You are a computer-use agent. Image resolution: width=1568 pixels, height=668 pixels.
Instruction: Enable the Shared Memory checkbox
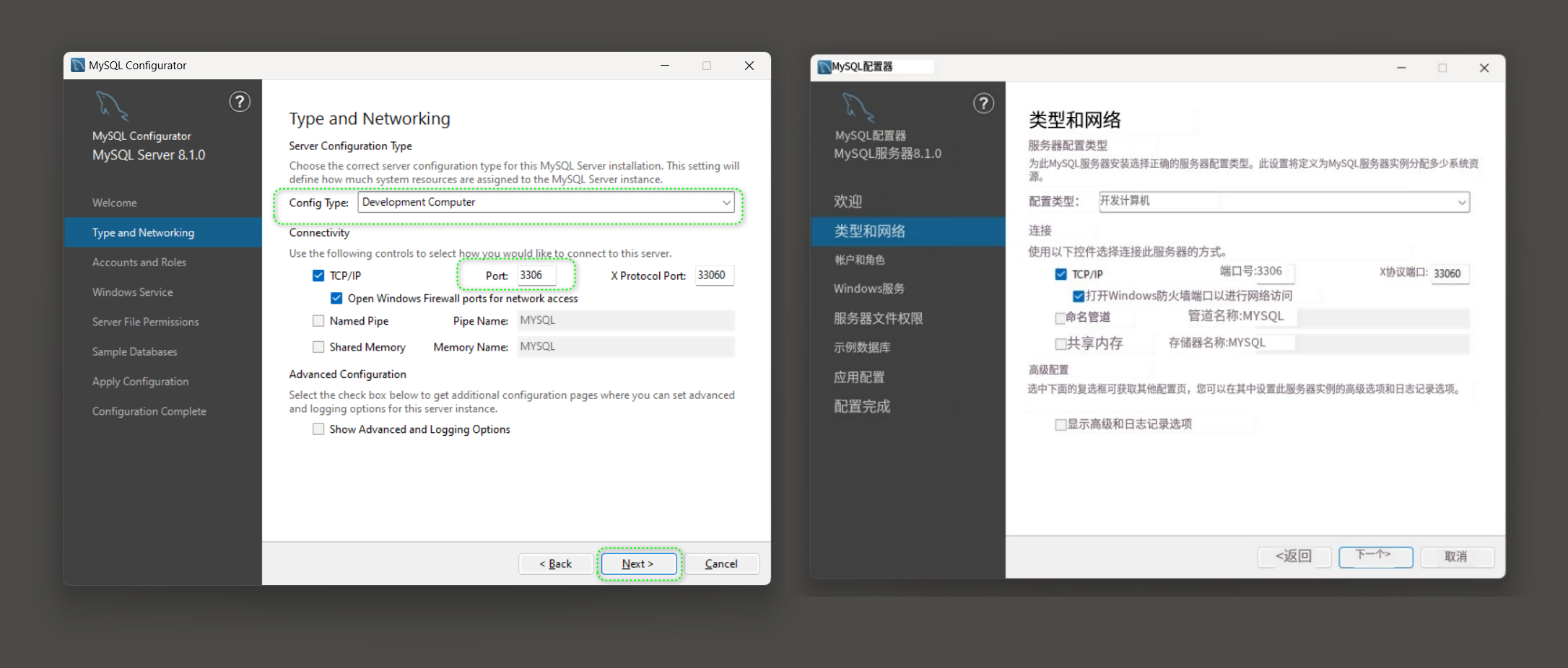tap(318, 347)
